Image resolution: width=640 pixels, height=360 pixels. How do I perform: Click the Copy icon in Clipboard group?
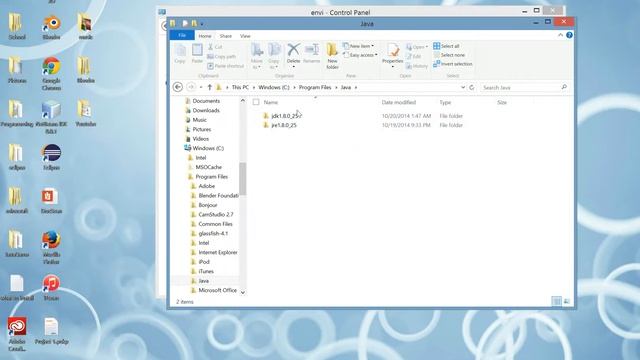tap(180, 51)
